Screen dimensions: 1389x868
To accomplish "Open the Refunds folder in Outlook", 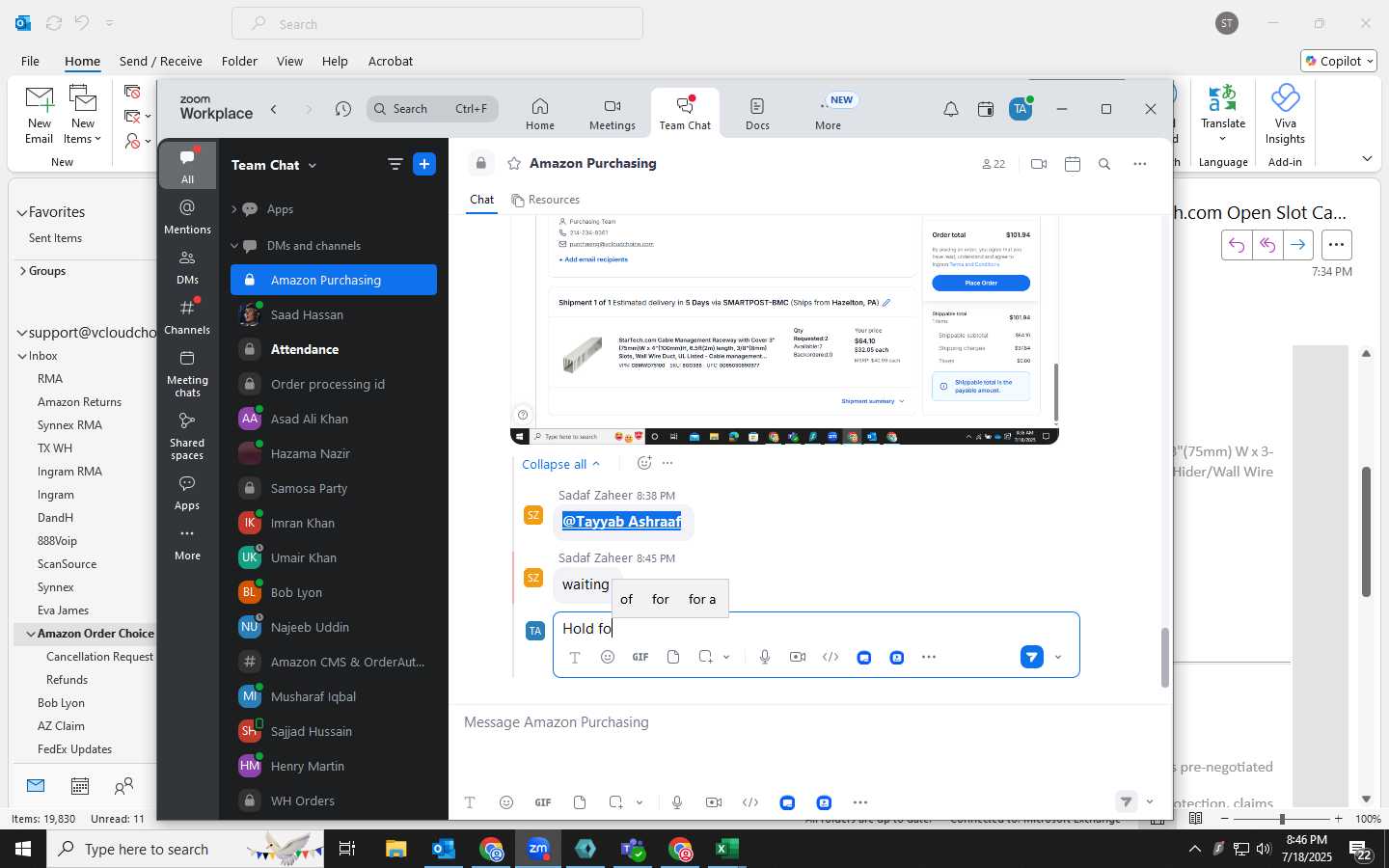I will pyautogui.click(x=67, y=680).
